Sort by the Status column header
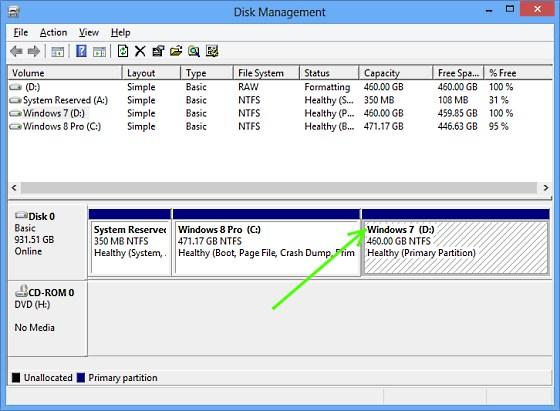This screenshot has height=411, width=560. [x=329, y=73]
